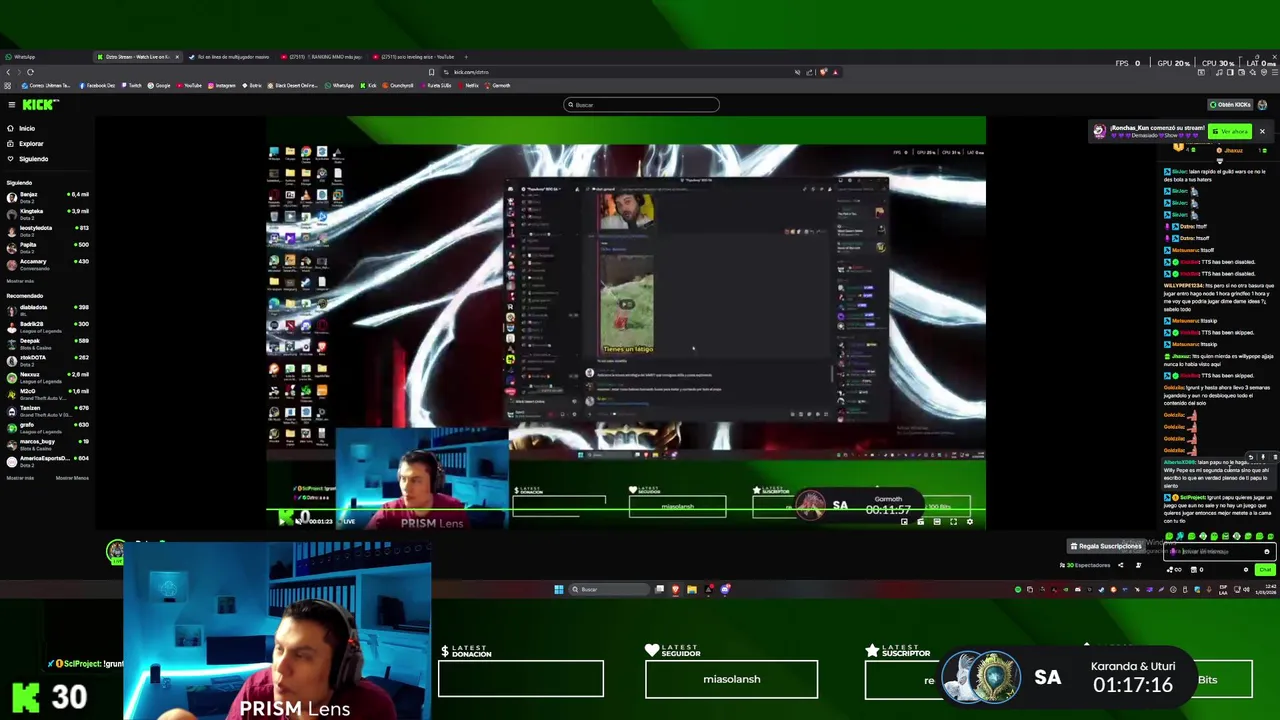Open Kingteka channel in sidebar
Screen dimensions: 1280x720
tap(47, 213)
